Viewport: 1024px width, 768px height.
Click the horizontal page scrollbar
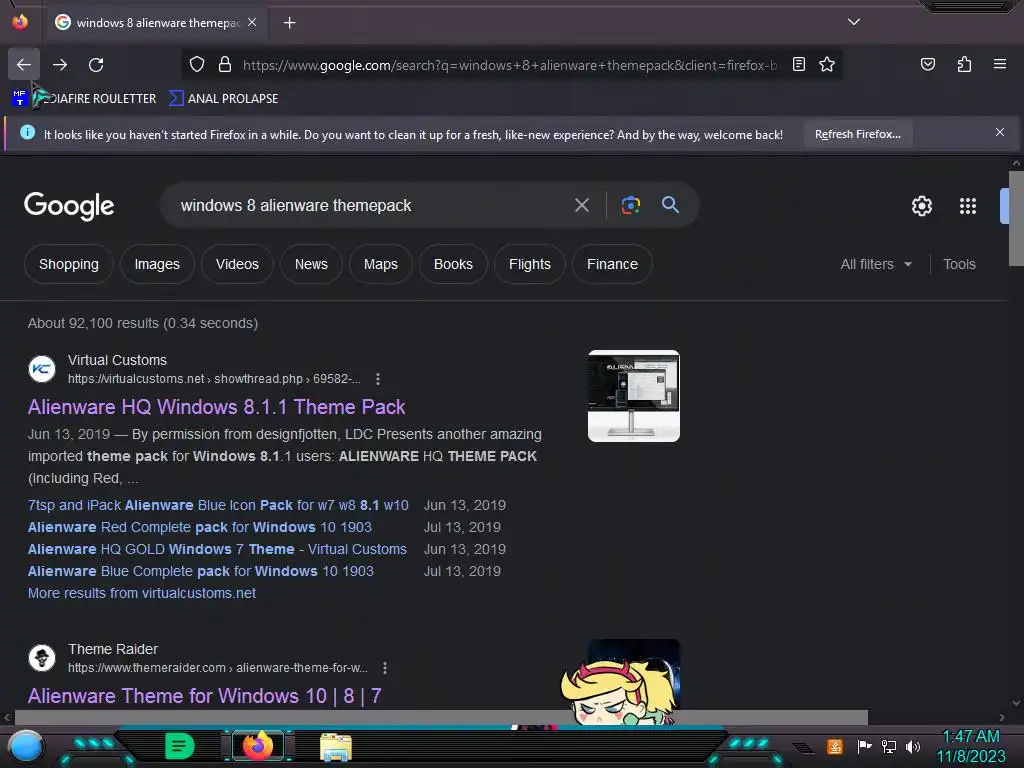pos(441,717)
